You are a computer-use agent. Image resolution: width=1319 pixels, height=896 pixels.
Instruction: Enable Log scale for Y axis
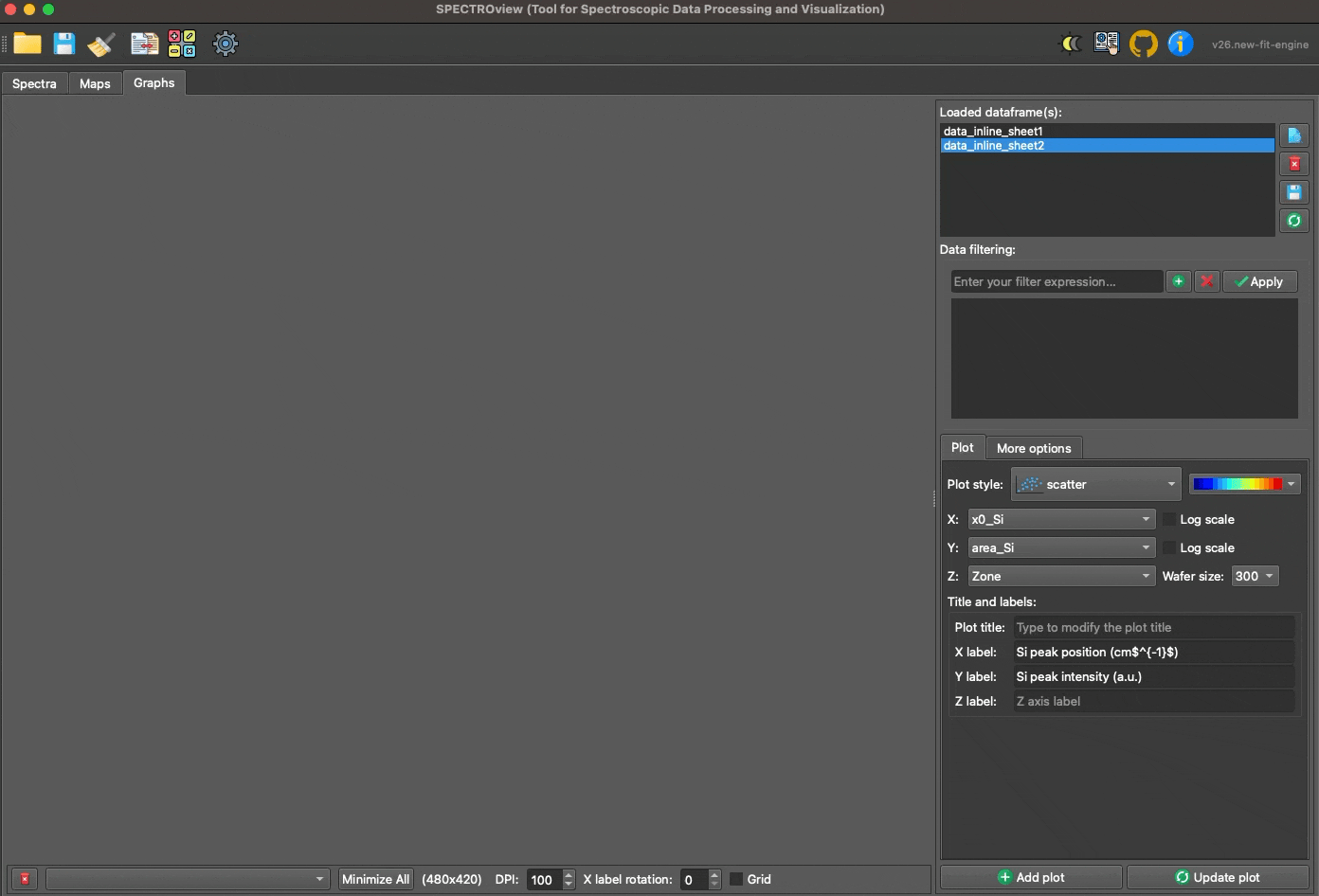tap(1169, 547)
